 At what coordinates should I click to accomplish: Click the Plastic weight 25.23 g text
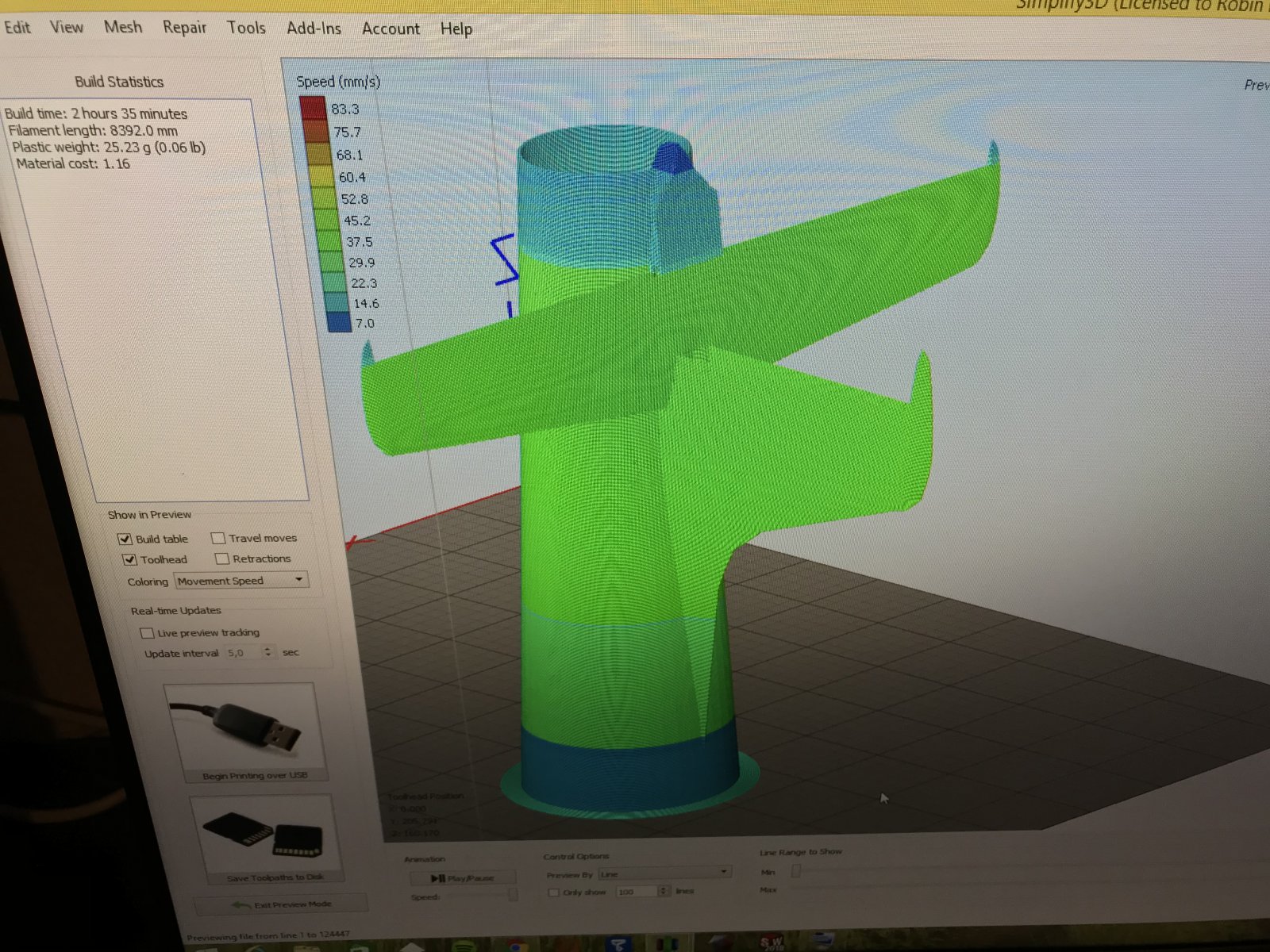[x=109, y=147]
